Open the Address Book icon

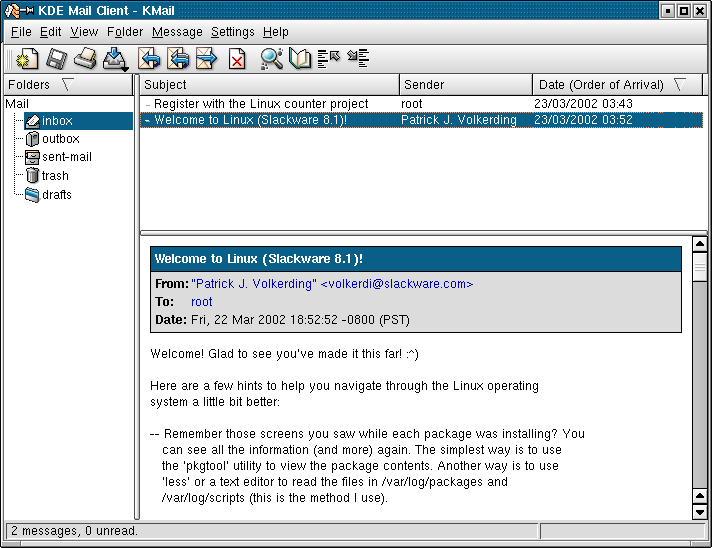(x=300, y=59)
